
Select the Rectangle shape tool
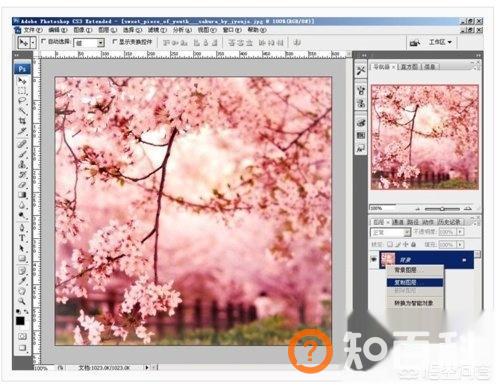(x=22, y=258)
